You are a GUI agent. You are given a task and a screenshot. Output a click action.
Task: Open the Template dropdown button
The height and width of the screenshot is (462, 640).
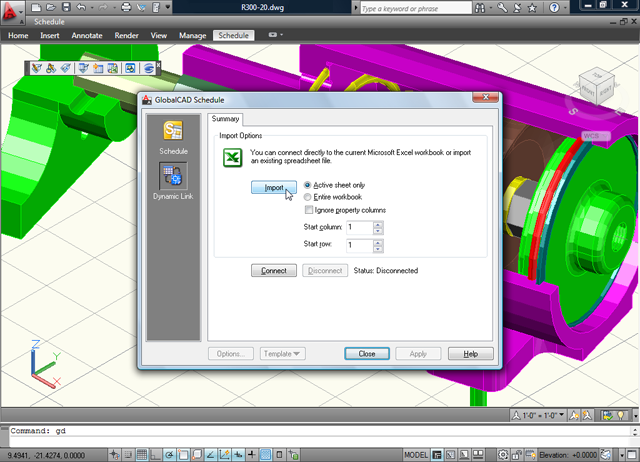[283, 354]
